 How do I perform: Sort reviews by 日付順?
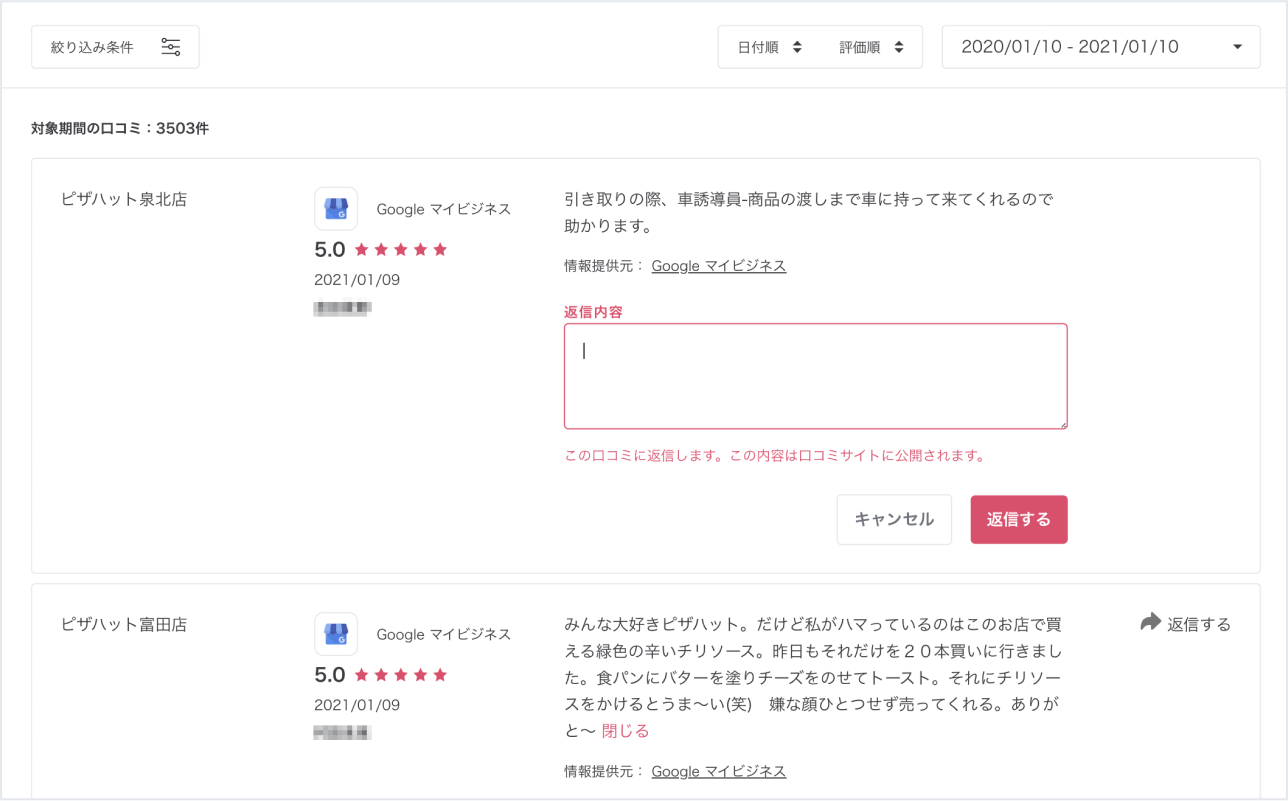click(x=770, y=47)
